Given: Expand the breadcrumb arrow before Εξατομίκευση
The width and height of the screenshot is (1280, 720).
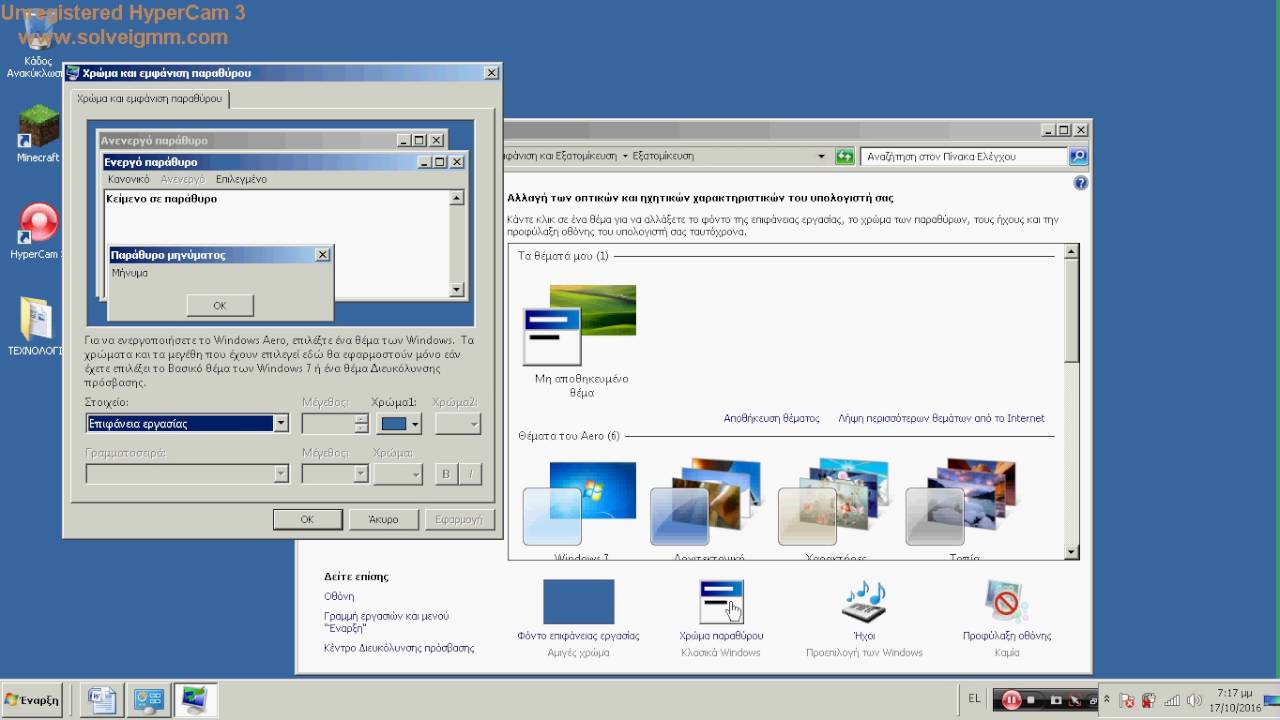Looking at the screenshot, I should (625, 156).
